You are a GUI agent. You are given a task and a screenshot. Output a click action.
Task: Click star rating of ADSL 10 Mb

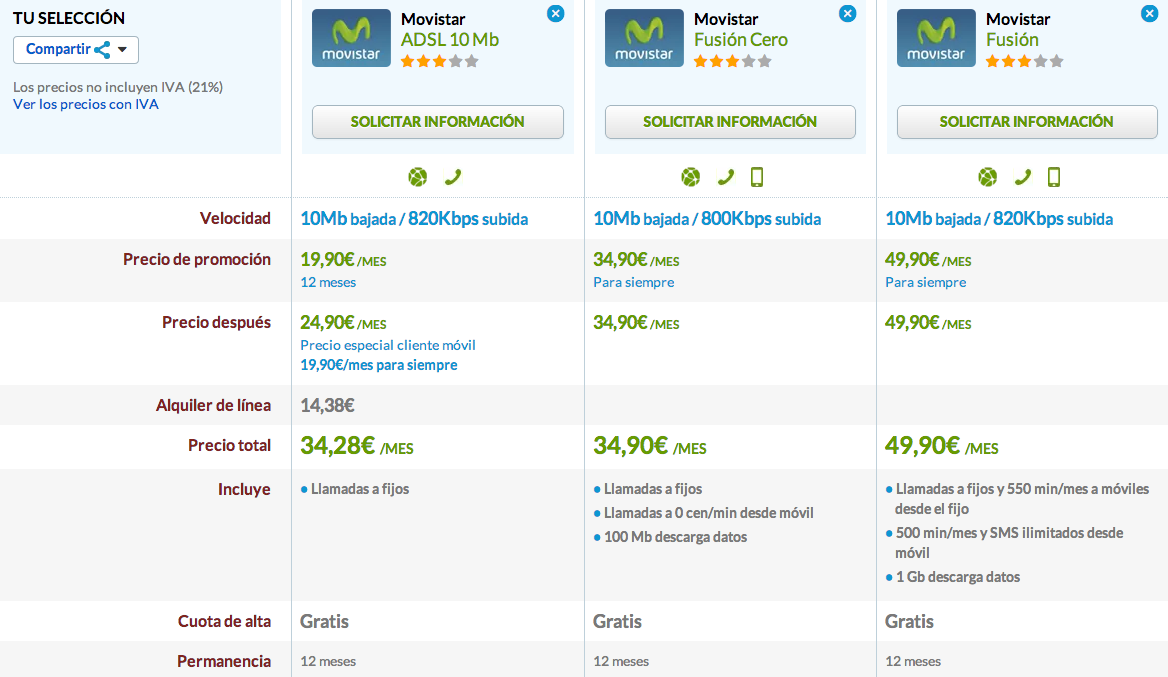click(x=439, y=62)
